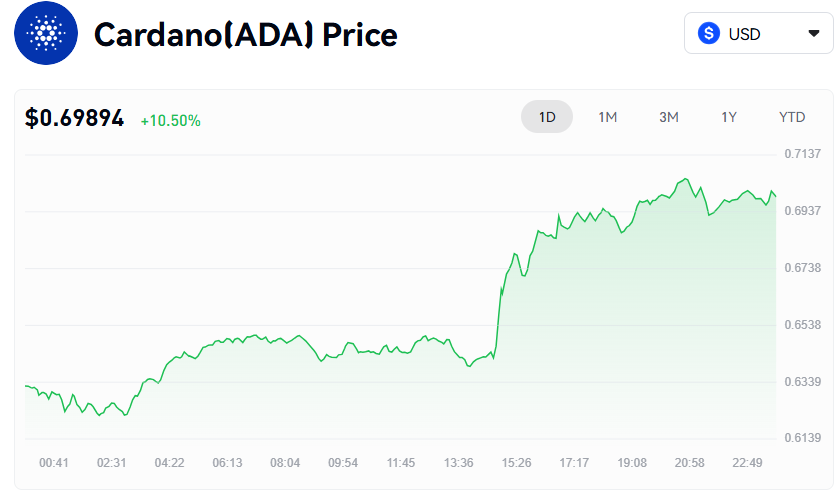Click the 0.6139 price axis label
Image resolution: width=836 pixels, height=497 pixels.
802,438
